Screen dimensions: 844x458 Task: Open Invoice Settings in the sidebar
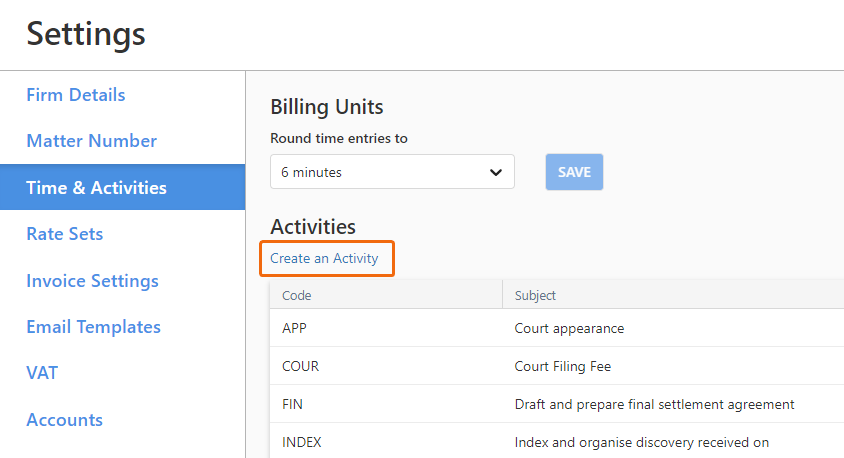point(93,280)
